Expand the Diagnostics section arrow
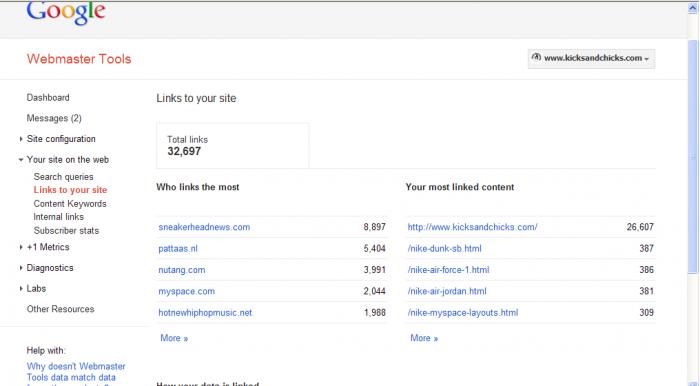Viewport: 700px width, 386px height. coord(21,268)
